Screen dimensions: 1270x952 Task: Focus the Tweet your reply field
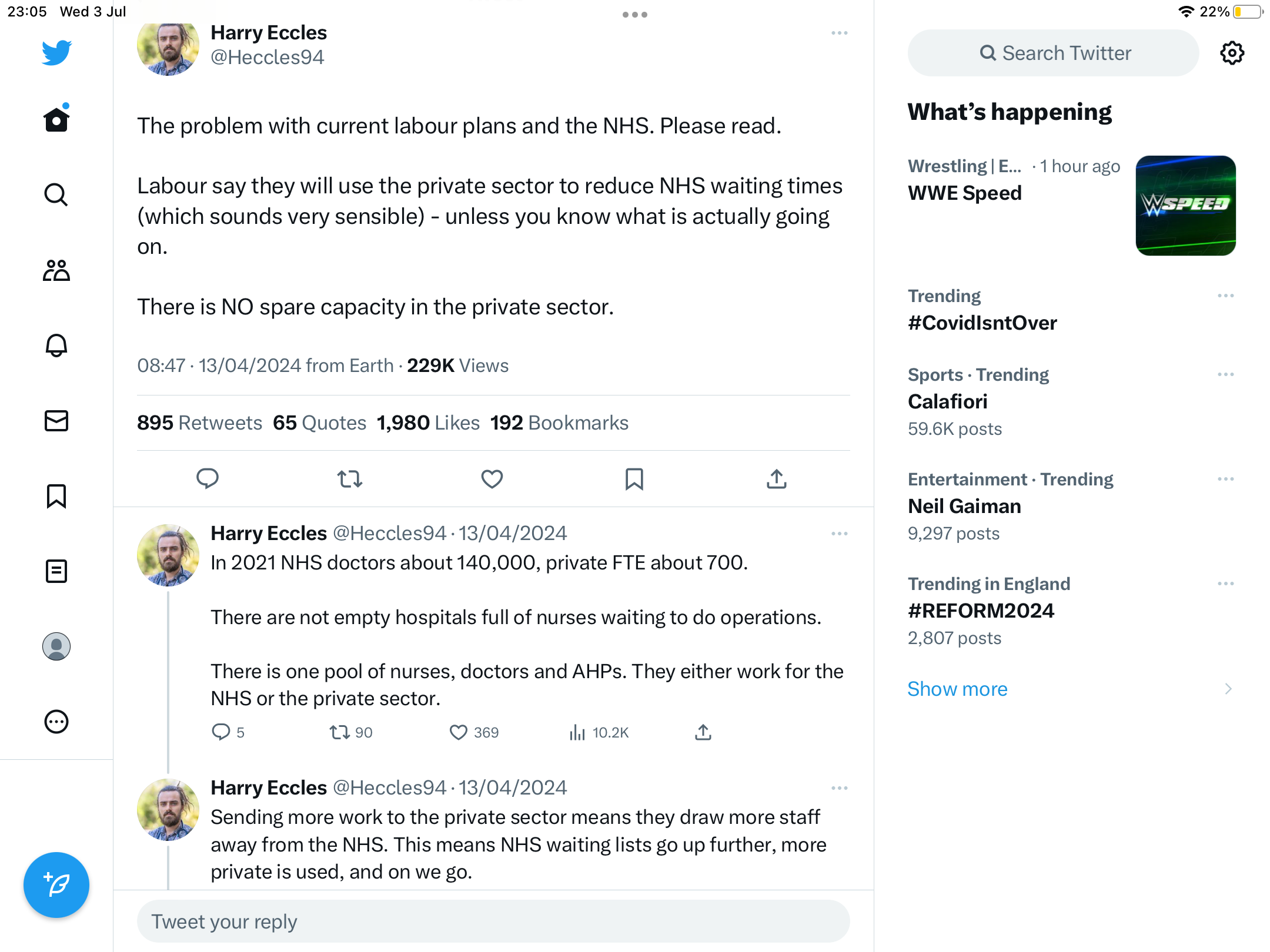tap(493, 921)
